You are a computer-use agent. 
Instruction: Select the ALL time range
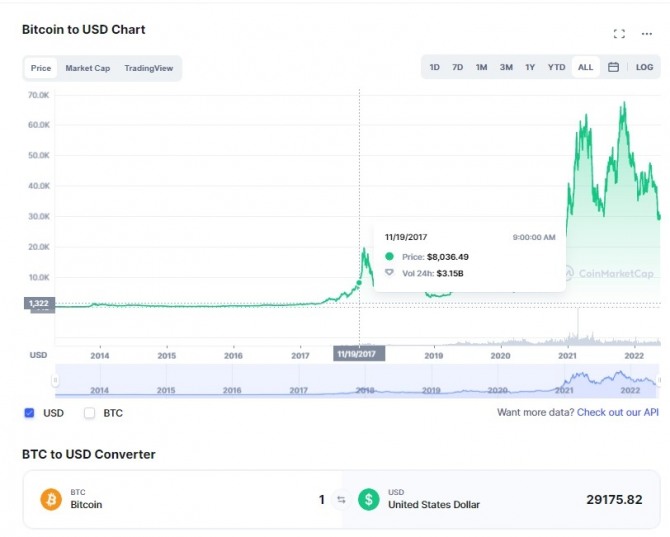pos(585,67)
